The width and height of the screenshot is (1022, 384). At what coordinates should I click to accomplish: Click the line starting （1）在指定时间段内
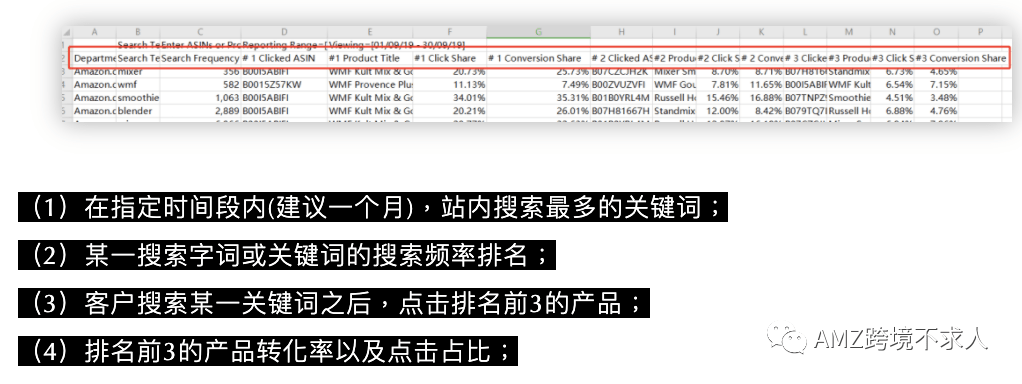click(373, 207)
